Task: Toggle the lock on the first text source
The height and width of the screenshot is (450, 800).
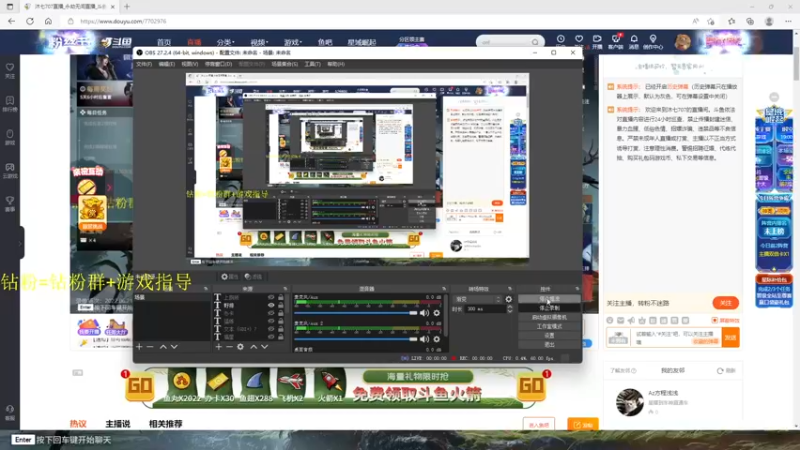Action: tap(281, 297)
